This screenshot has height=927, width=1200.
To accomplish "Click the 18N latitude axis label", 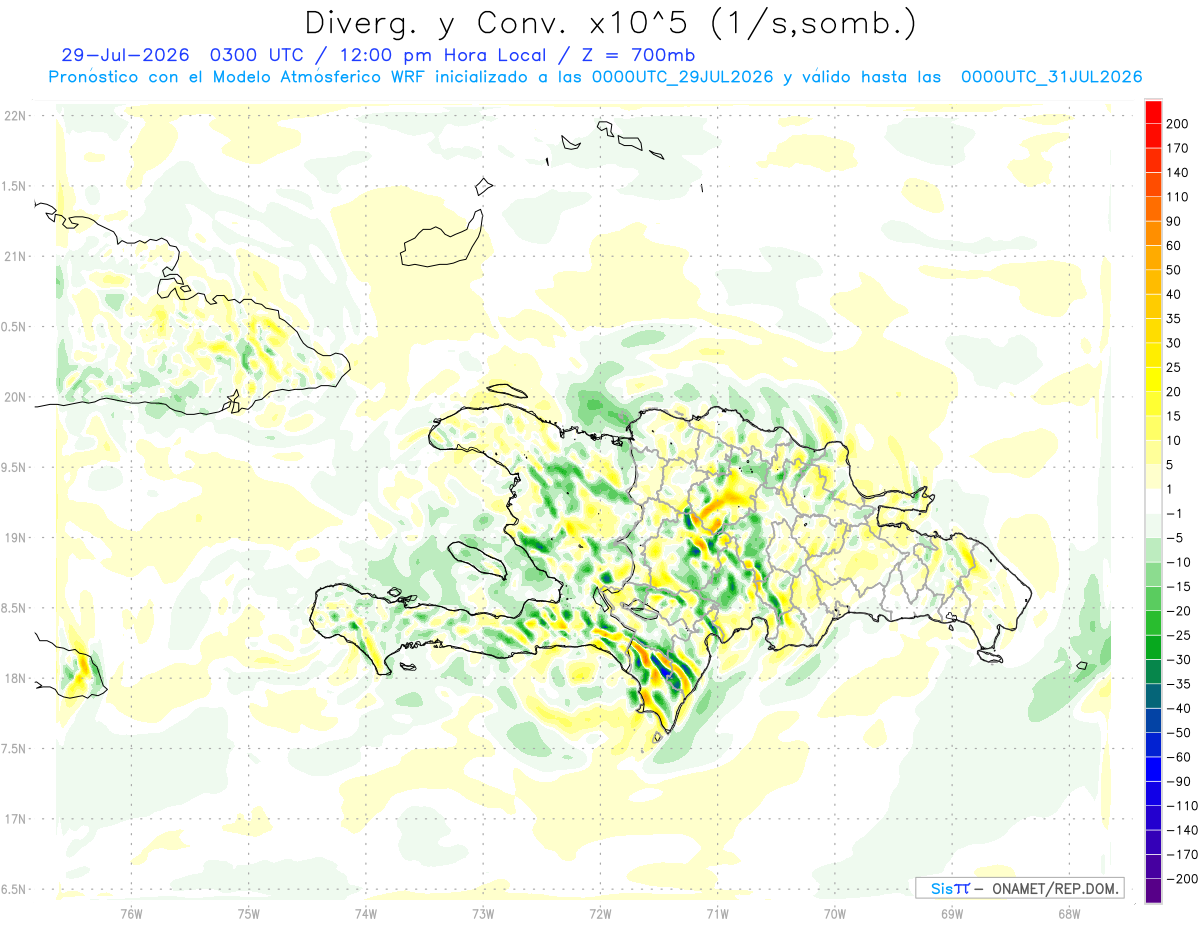I will tap(15, 678).
